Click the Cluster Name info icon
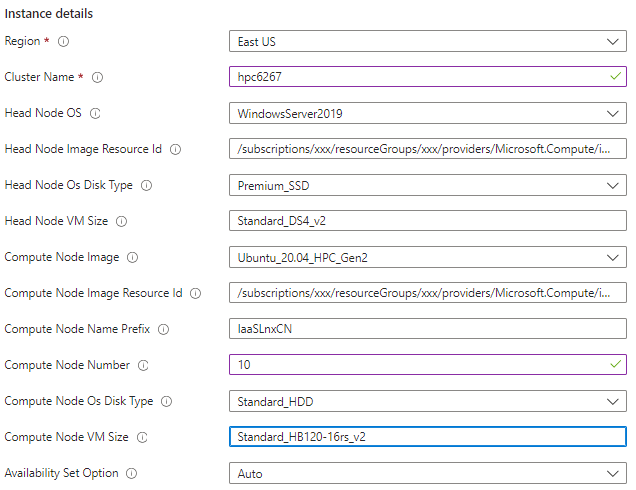This screenshot has width=636, height=490. point(98,77)
